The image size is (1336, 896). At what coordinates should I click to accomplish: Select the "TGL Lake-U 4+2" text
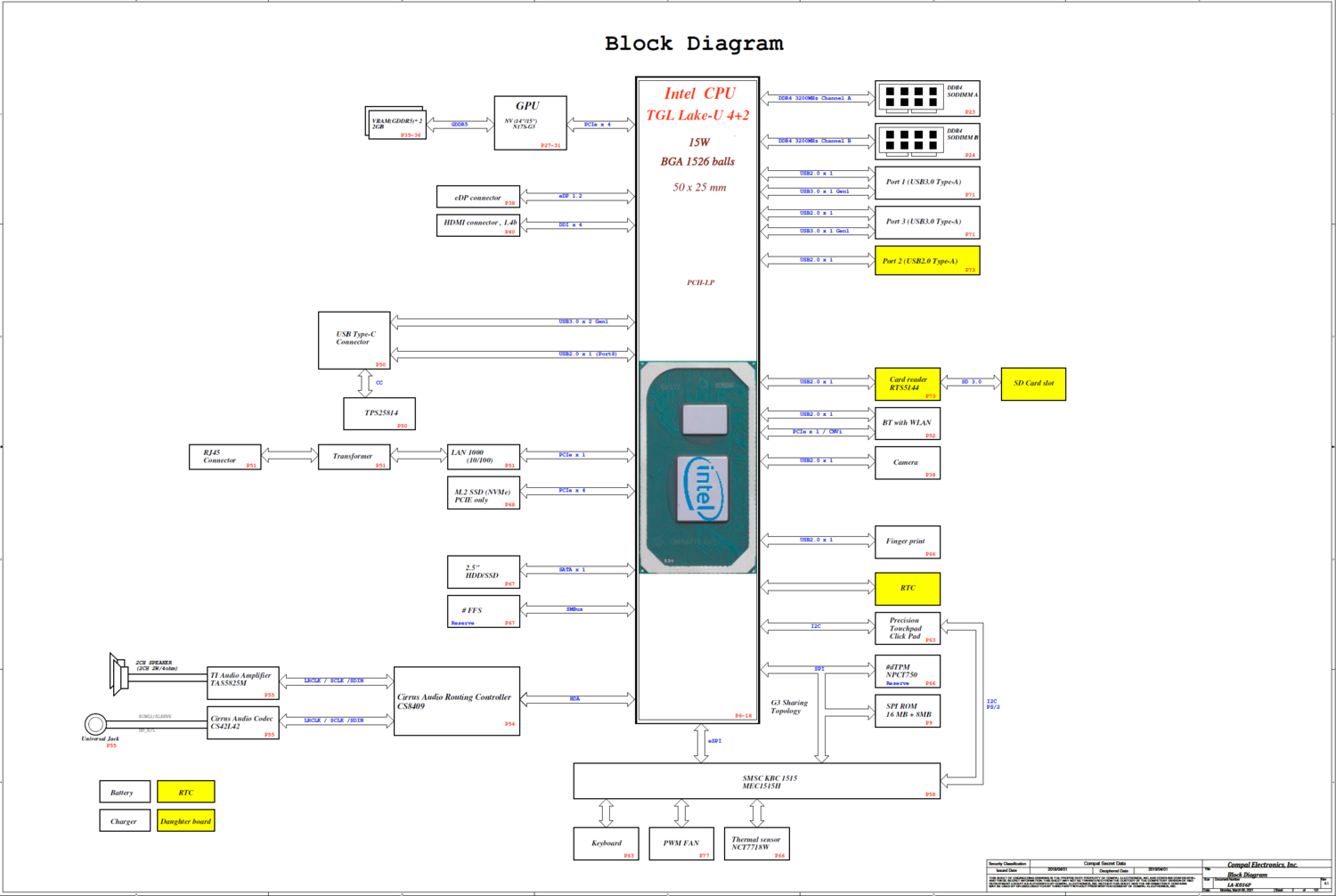pyautogui.click(x=697, y=116)
